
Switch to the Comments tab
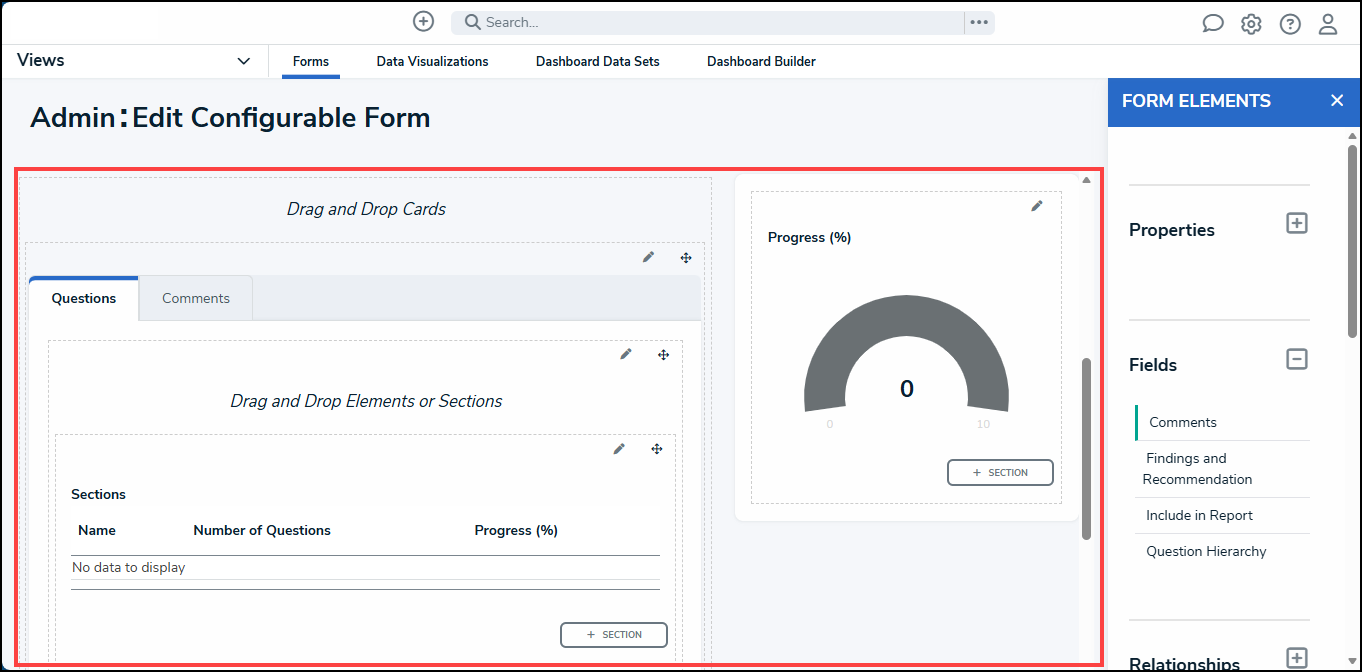point(196,298)
